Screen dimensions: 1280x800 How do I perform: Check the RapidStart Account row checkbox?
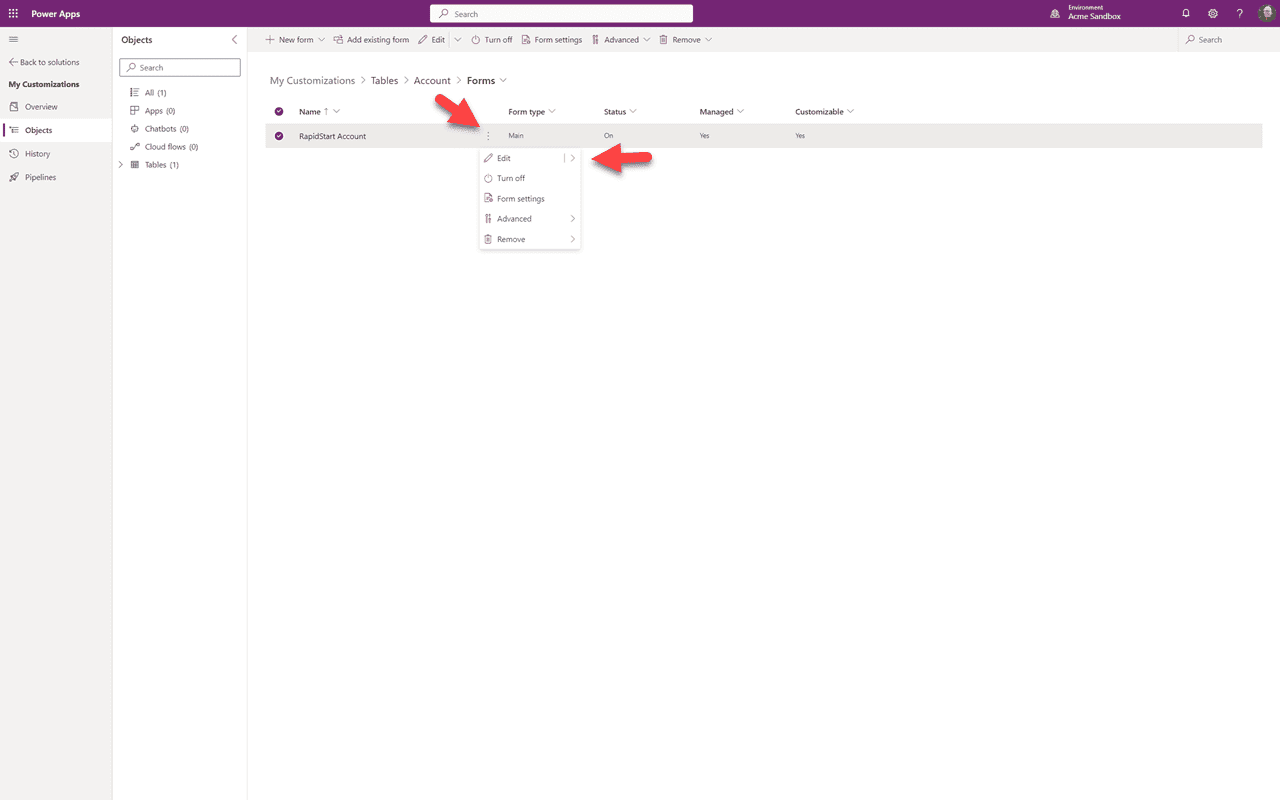coord(279,135)
